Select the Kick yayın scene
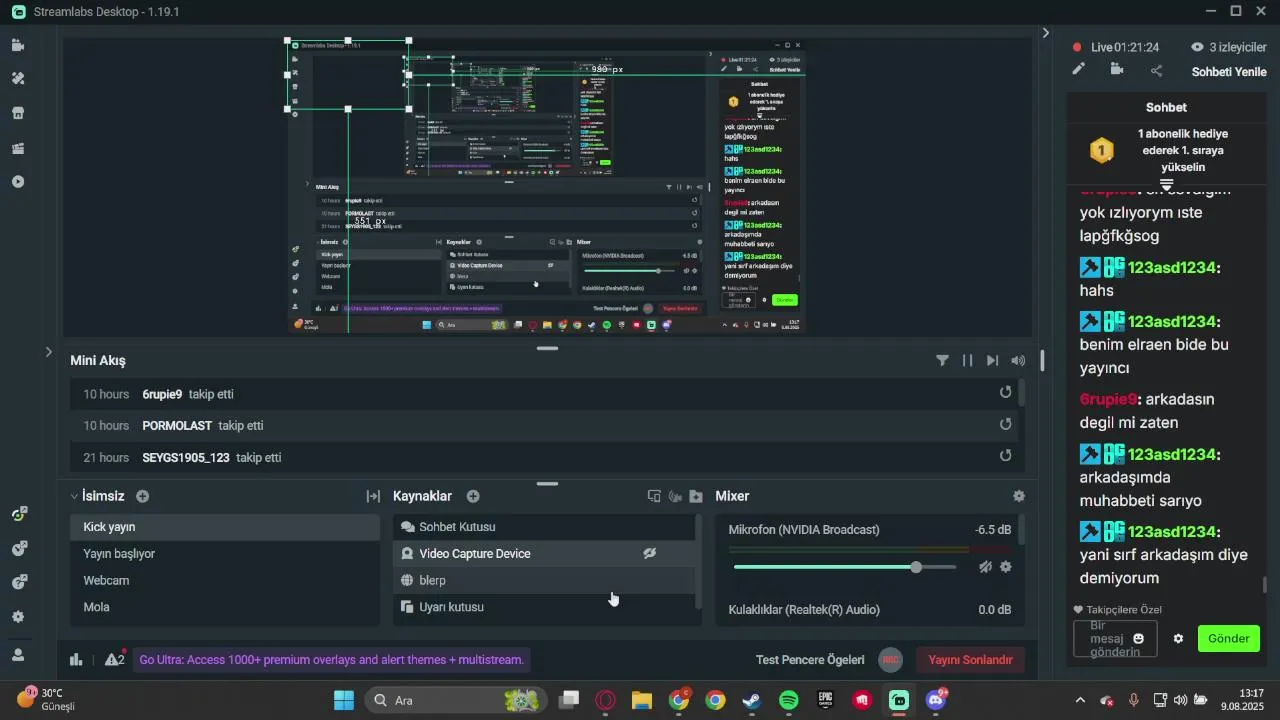This screenshot has height=720, width=1280. (x=225, y=527)
